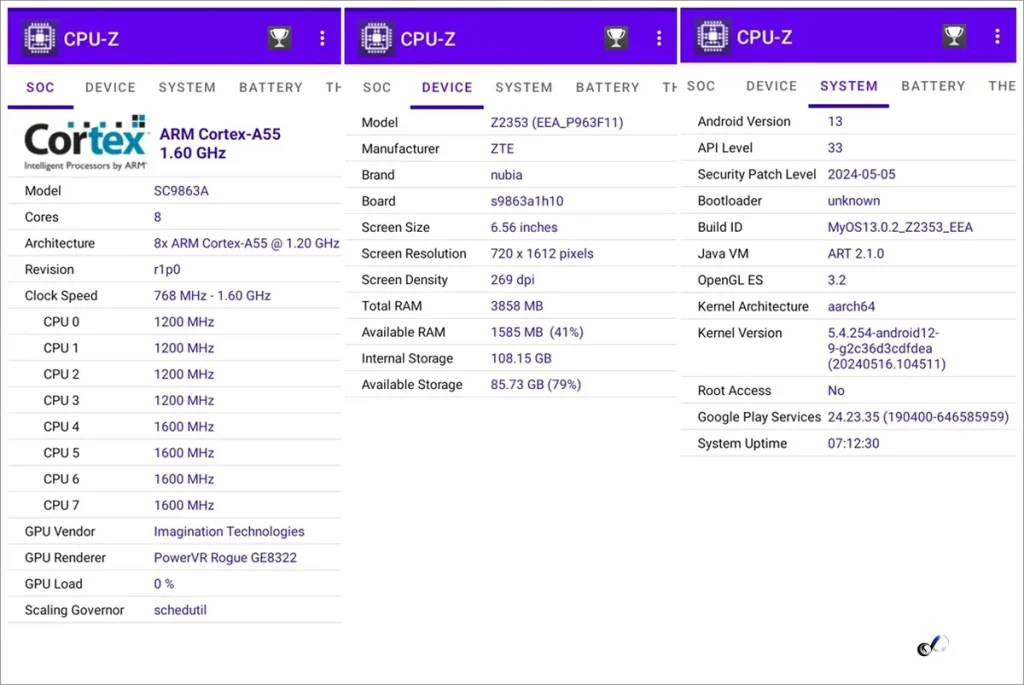Click Total RAM value '3858 MB'
The height and width of the screenshot is (685, 1024).
(x=517, y=306)
